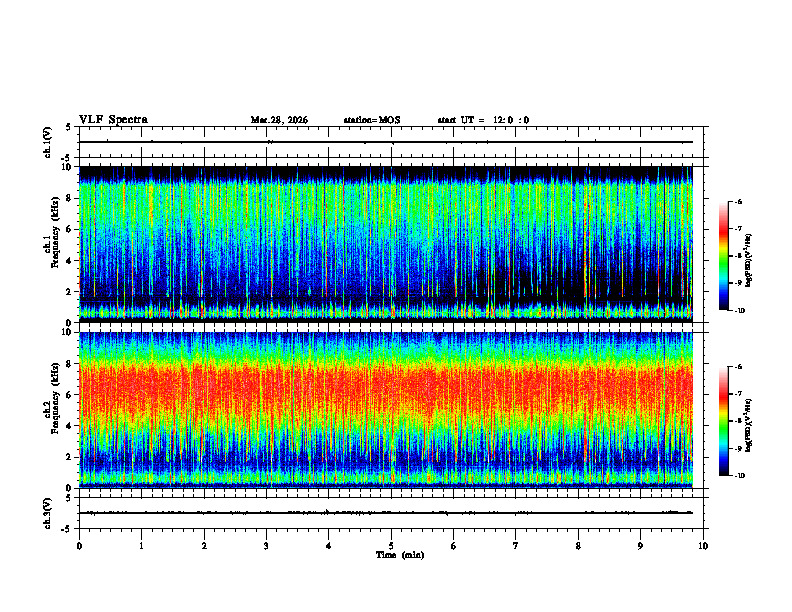This screenshot has width=792, height=612.
Task: Click the "7" tick on the time axis
Action: [x=516, y=546]
